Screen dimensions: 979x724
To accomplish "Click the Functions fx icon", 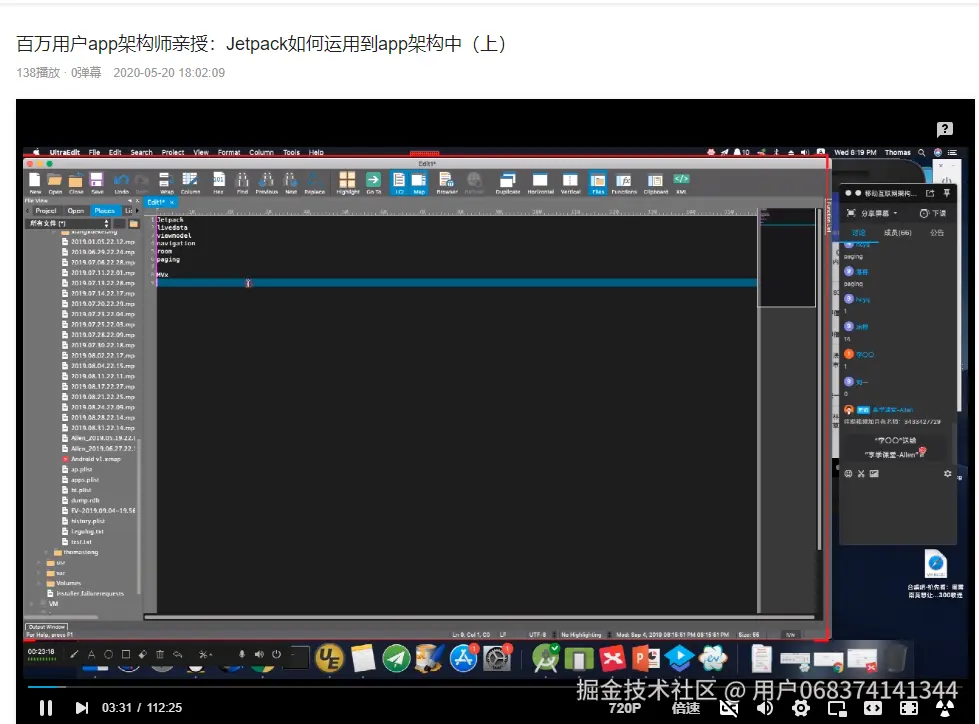I will click(624, 182).
